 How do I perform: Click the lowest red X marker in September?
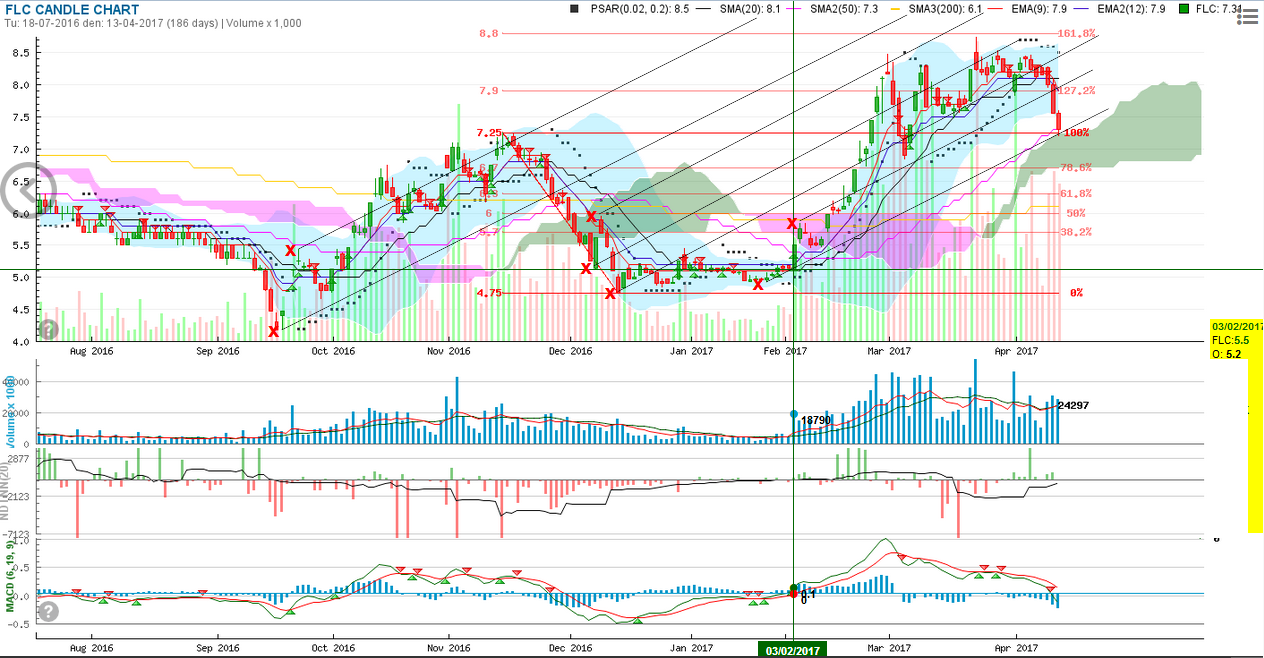(274, 331)
